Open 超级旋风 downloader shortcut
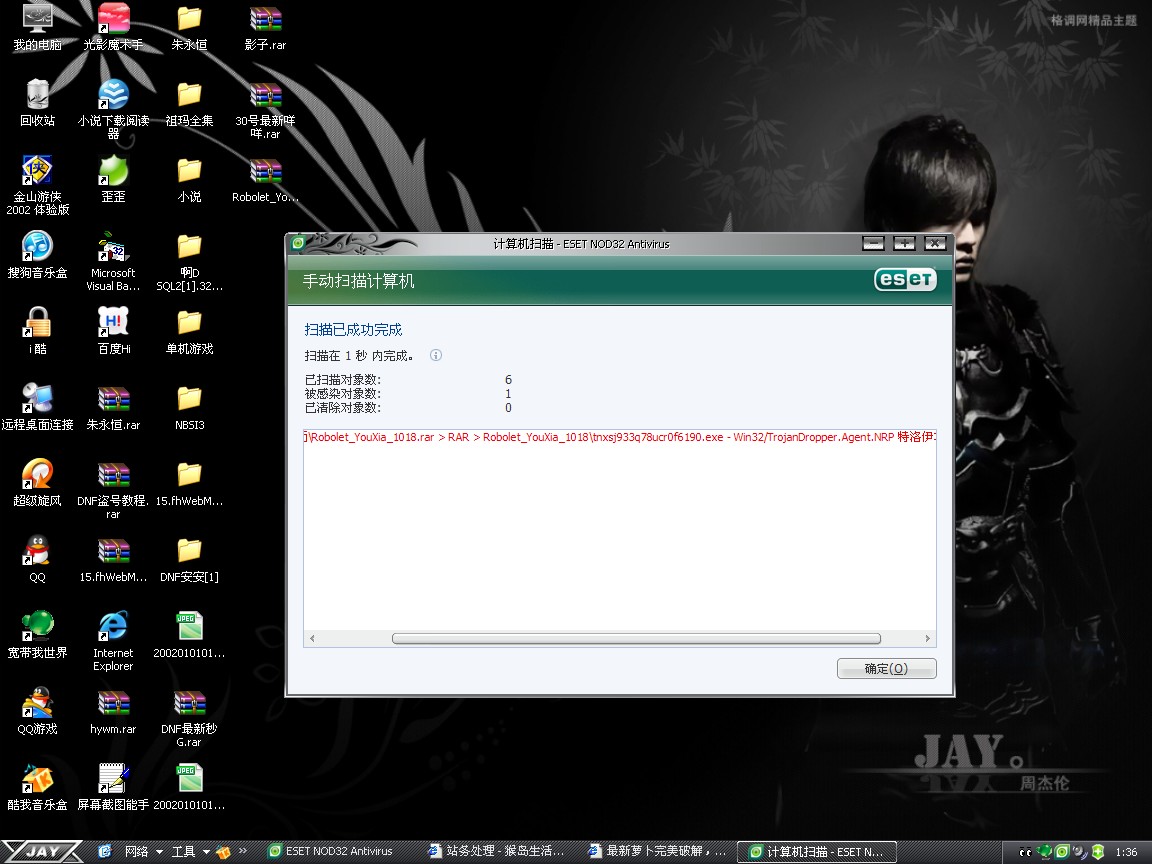The height and width of the screenshot is (864, 1152). click(x=37, y=482)
